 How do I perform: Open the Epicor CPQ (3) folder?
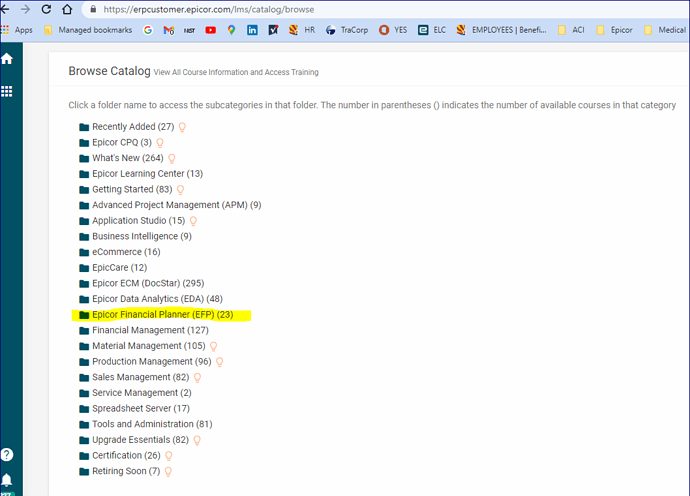point(115,143)
